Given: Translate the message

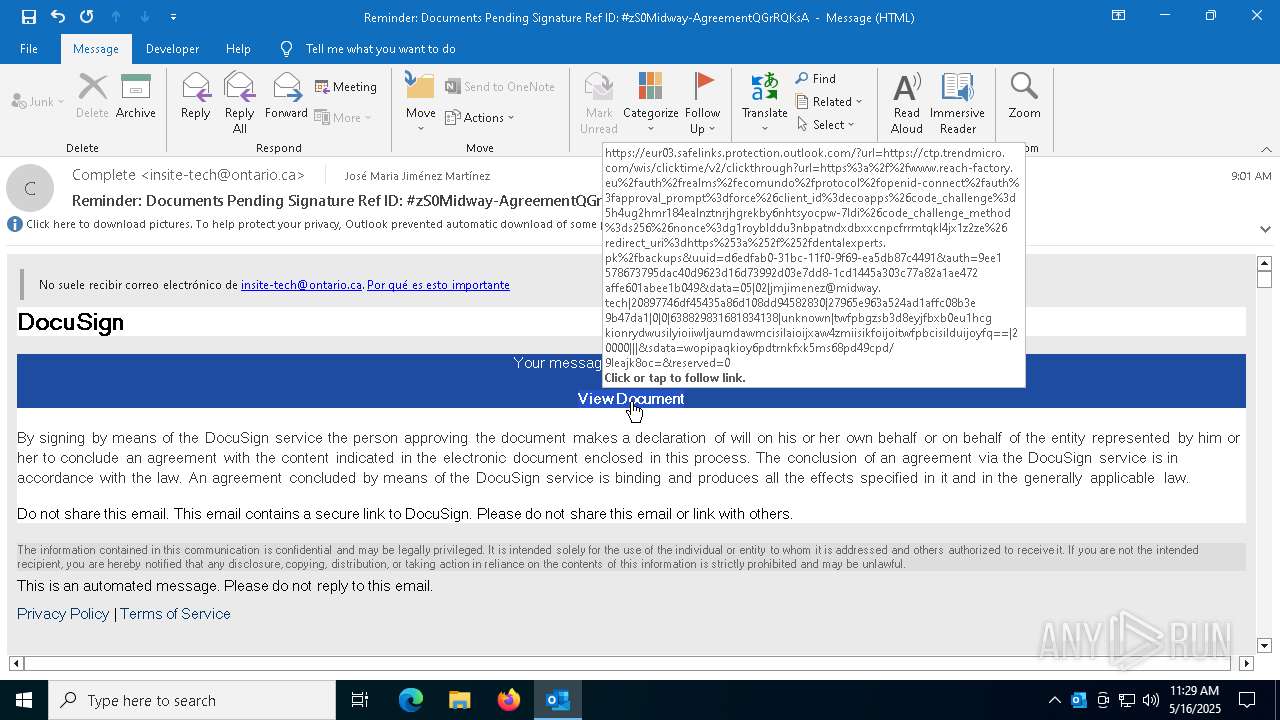Looking at the screenshot, I should (x=765, y=103).
